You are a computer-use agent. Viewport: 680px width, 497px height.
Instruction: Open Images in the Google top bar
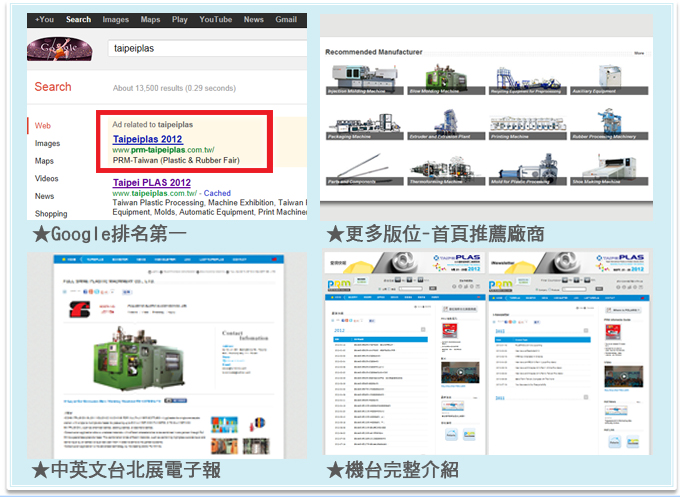click(116, 20)
